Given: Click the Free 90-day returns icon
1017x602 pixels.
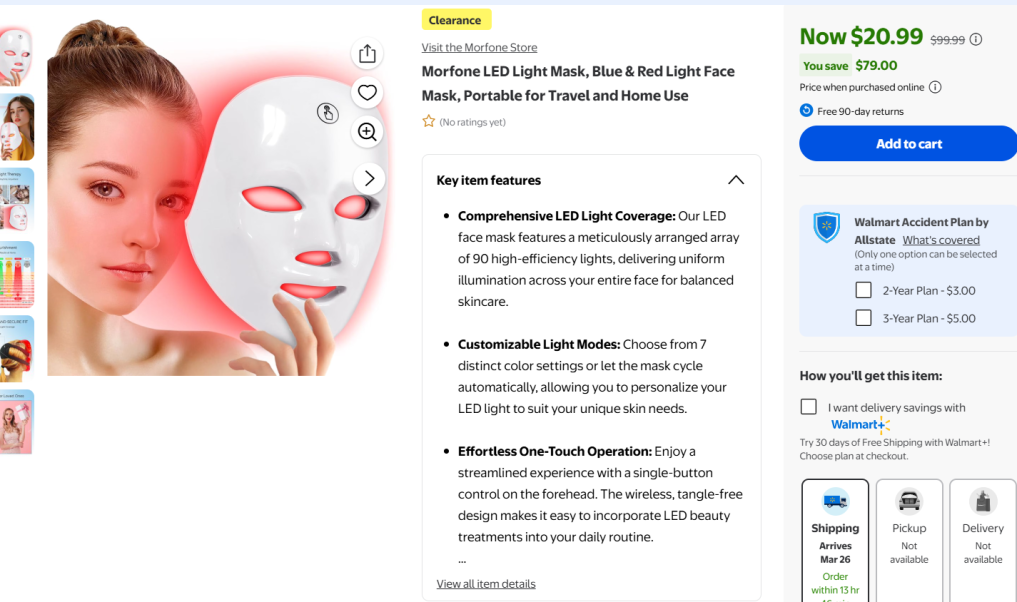Looking at the screenshot, I should tap(806, 110).
